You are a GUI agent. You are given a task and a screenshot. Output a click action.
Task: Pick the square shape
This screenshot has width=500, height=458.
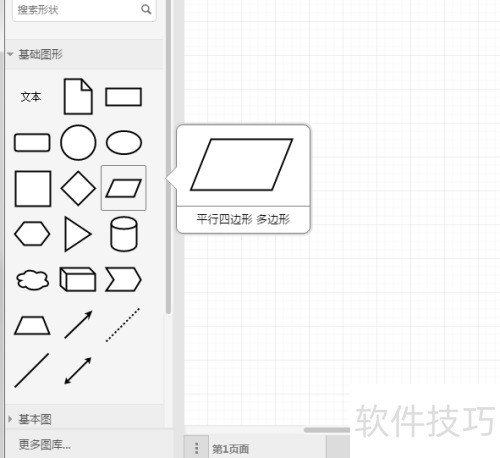tap(33, 189)
